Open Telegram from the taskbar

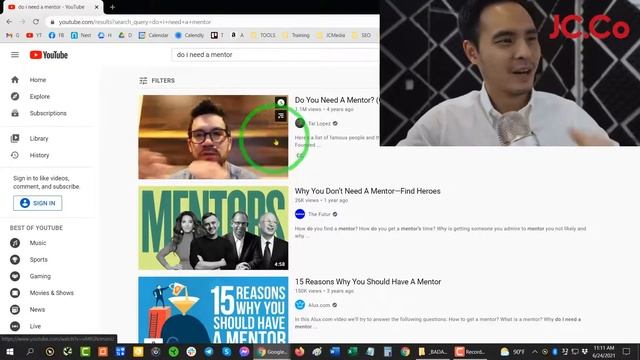coord(209,351)
